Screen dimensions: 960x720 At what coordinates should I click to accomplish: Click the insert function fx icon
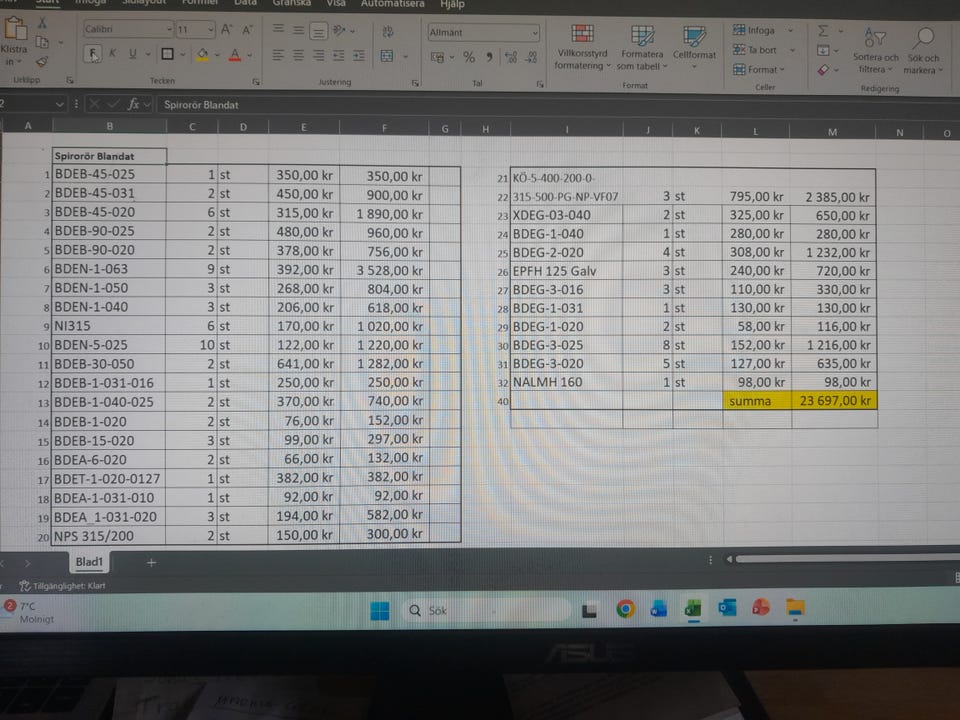tap(133, 104)
